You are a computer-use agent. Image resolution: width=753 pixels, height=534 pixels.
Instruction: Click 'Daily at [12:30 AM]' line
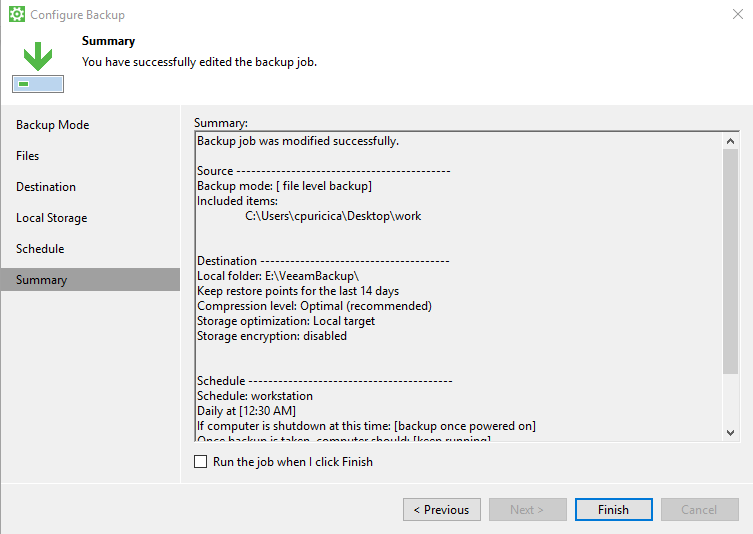[x=246, y=411]
